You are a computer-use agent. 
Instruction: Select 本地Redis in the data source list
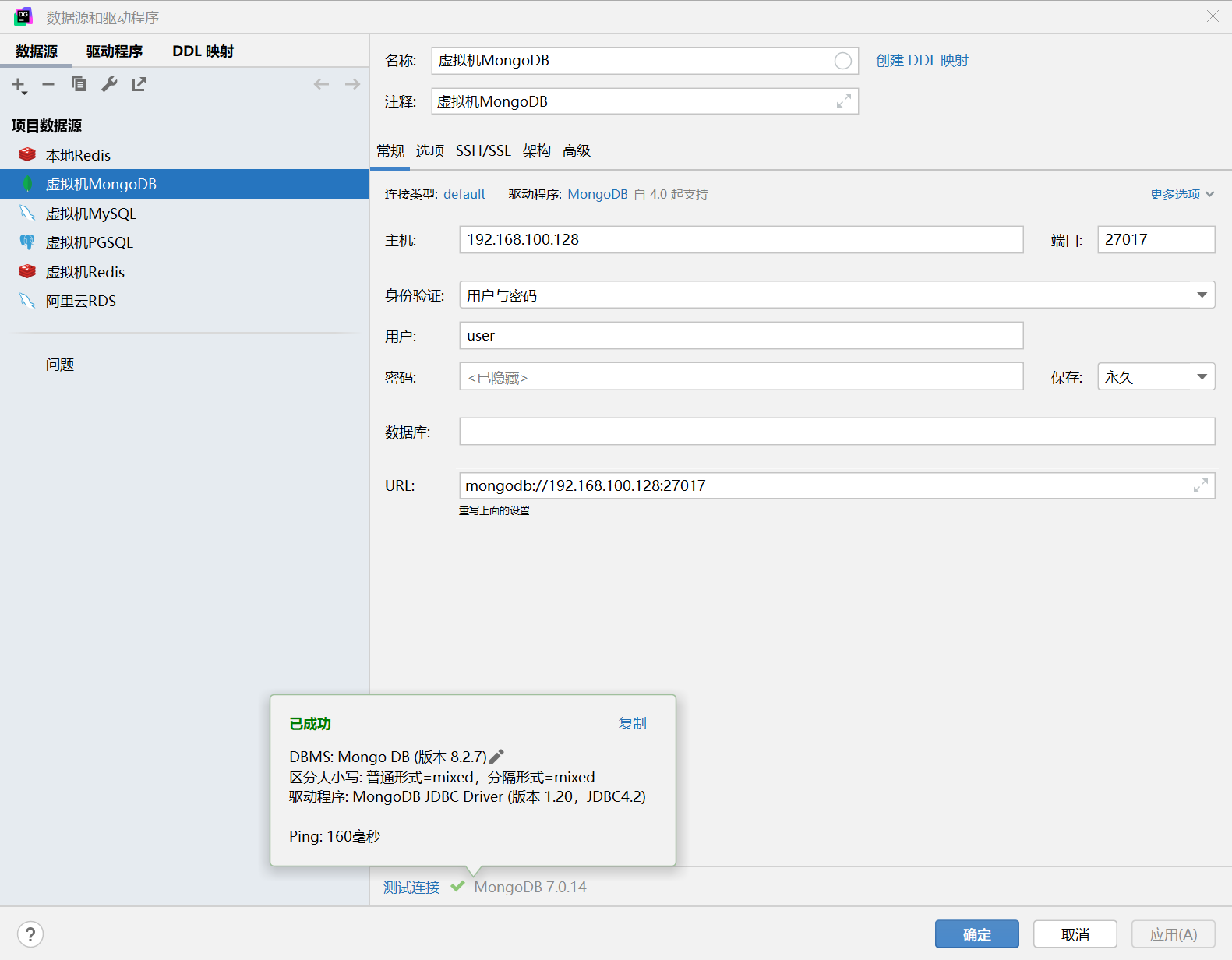[185, 155]
